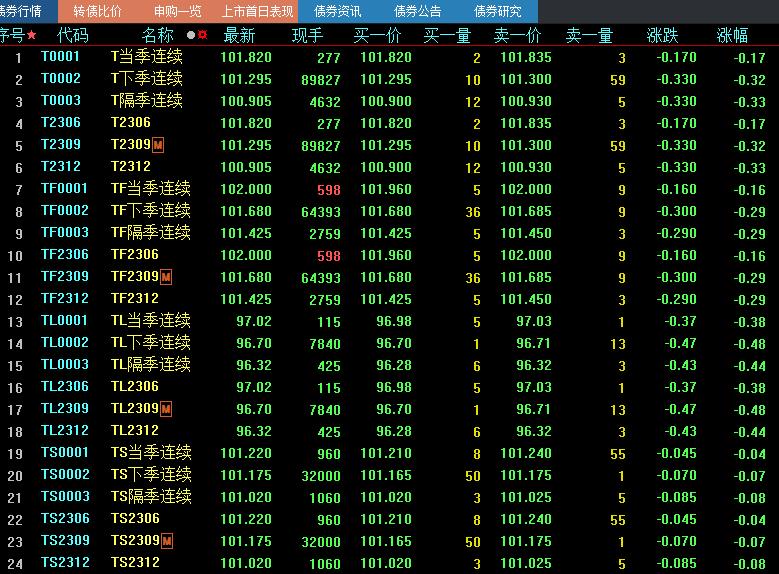Click the 卖一价 column header
Image resolution: width=779 pixels, height=574 pixels.
[518, 35]
